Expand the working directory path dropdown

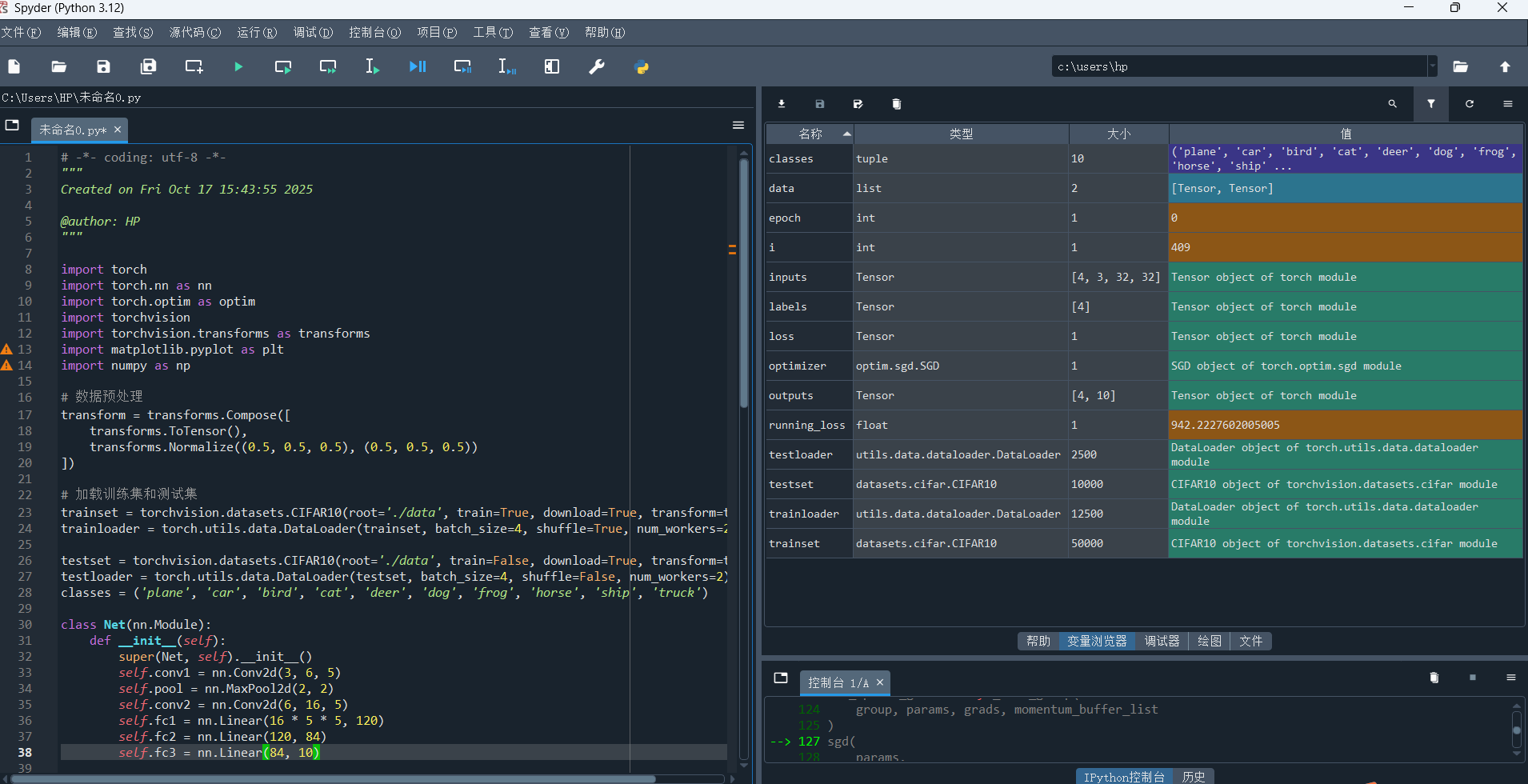click(x=1432, y=66)
